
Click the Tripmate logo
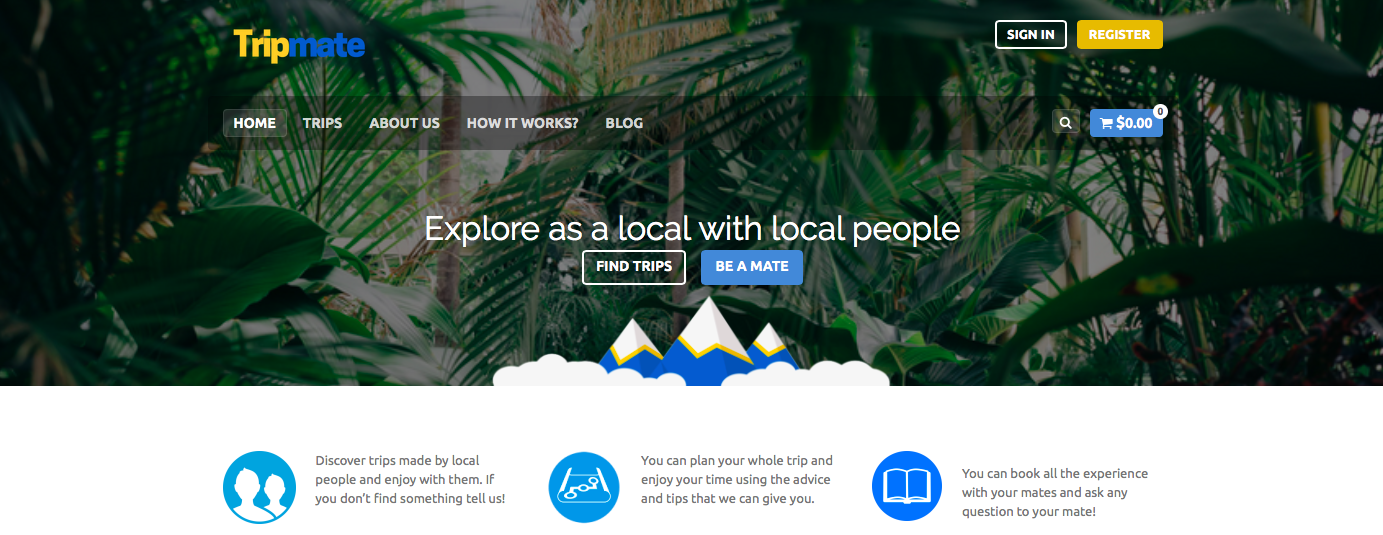299,45
